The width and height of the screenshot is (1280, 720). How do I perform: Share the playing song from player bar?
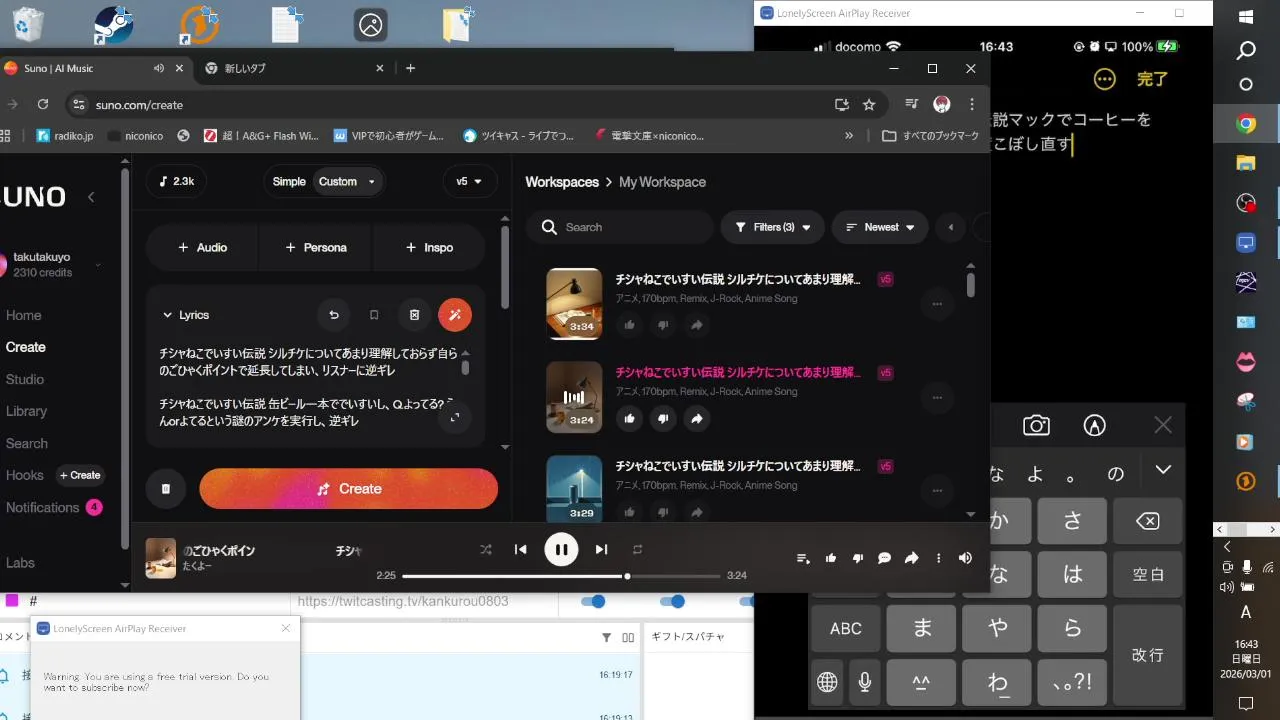[x=911, y=558]
